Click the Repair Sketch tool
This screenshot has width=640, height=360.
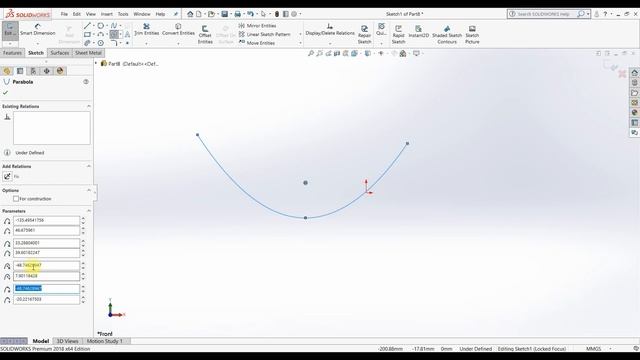point(364,34)
